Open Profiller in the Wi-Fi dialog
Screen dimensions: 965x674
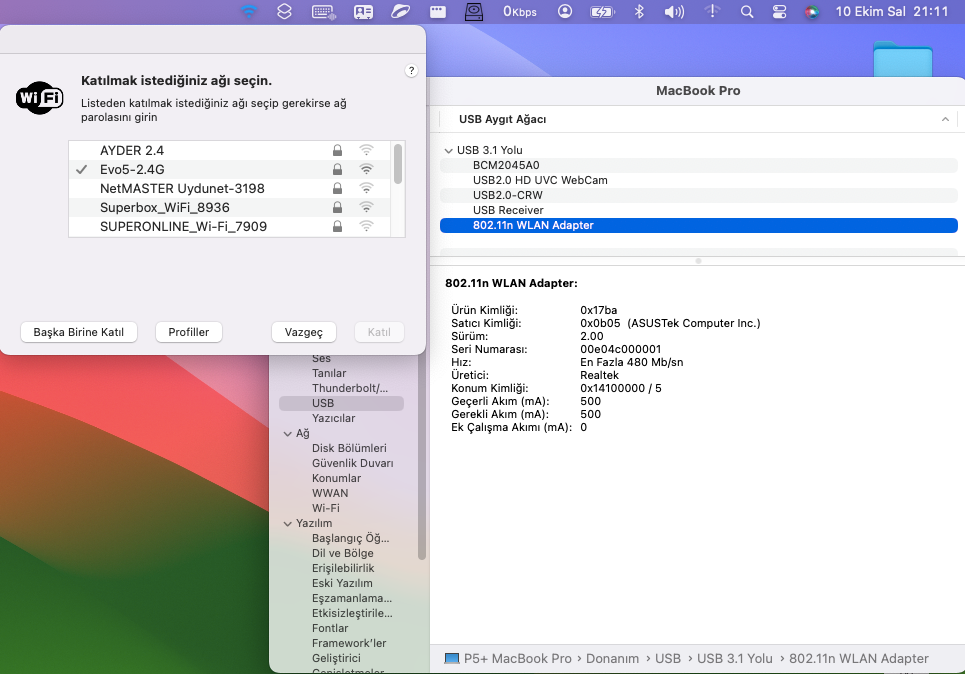click(x=188, y=332)
